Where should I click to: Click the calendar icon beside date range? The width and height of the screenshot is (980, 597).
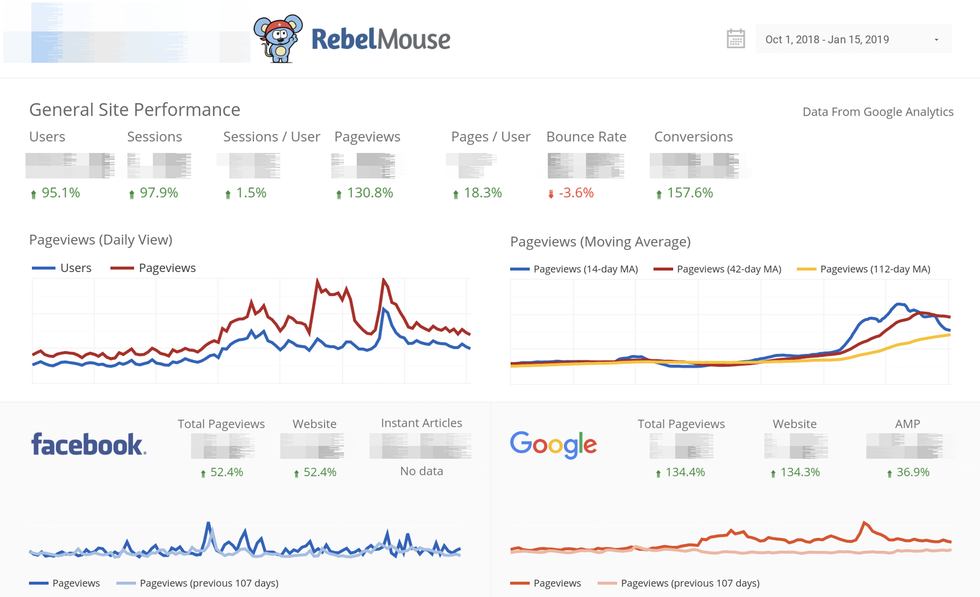[736, 39]
